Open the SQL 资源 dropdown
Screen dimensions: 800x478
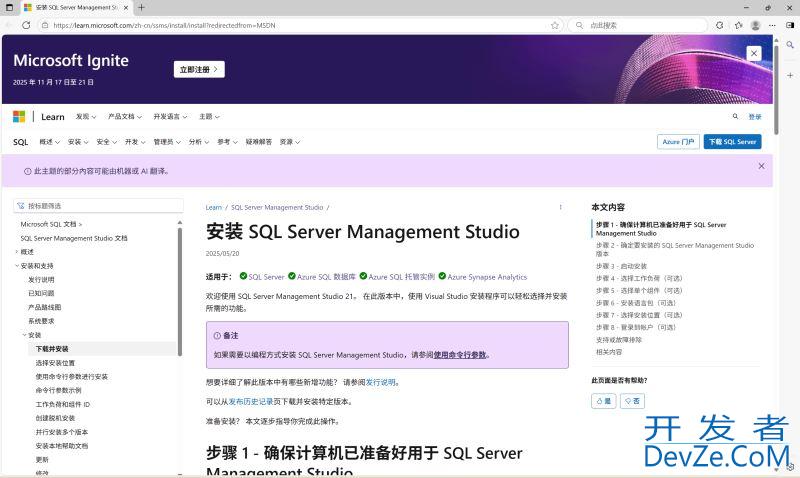click(x=290, y=142)
